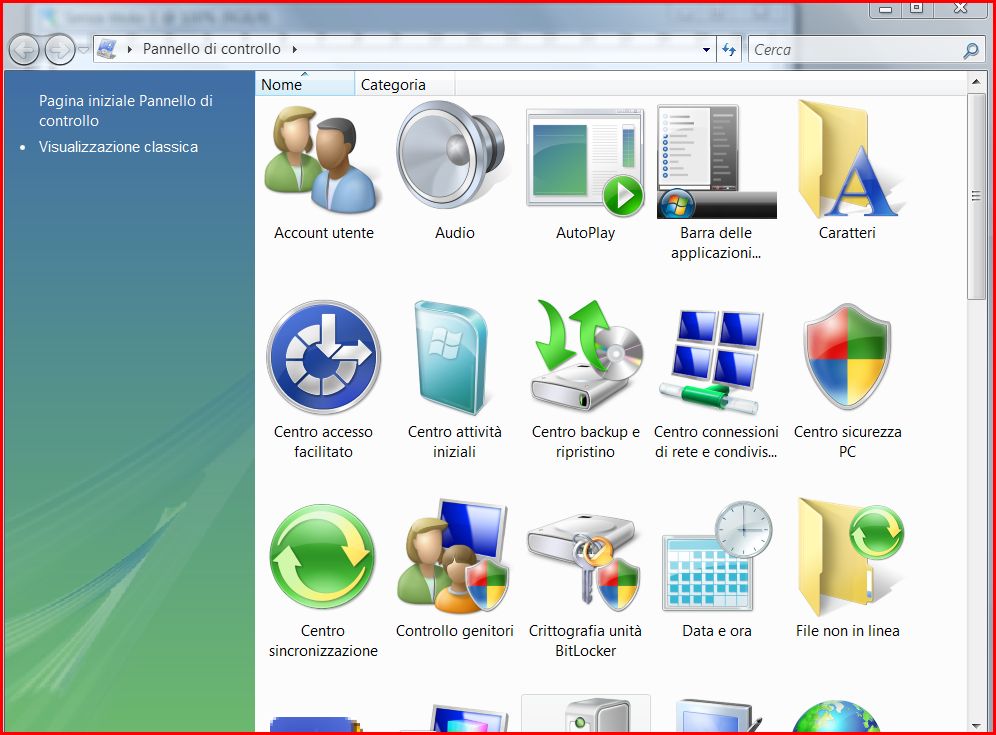This screenshot has width=996, height=735.
Task: Sort items by the Nome column
Action: [x=305, y=84]
